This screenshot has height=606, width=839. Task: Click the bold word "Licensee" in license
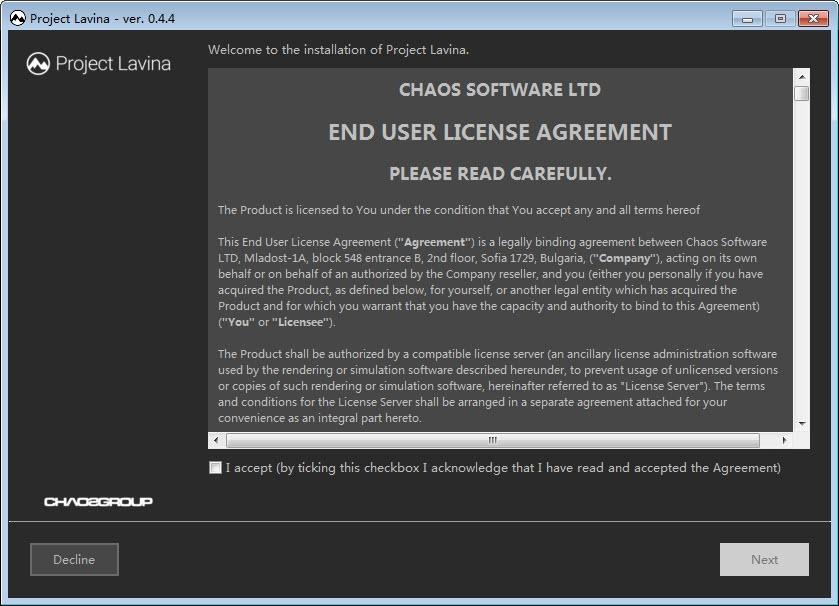point(300,323)
